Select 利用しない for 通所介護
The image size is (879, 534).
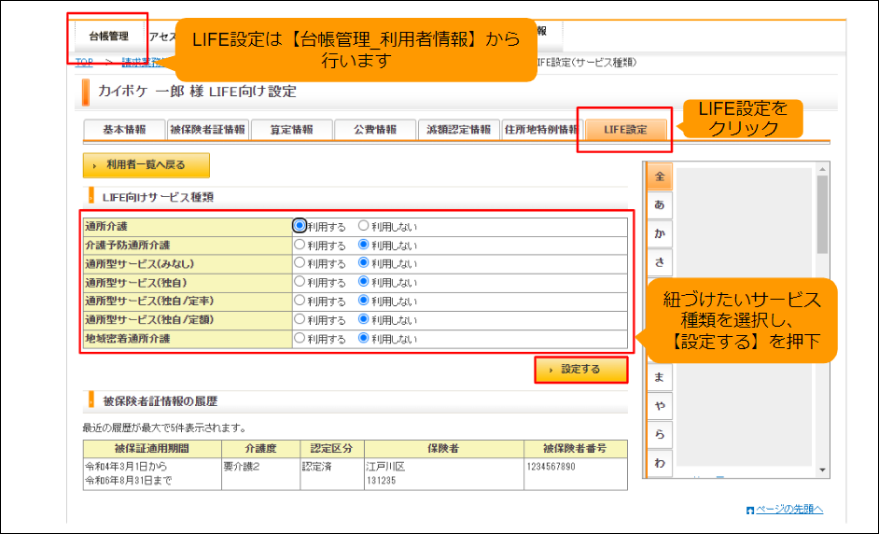pyautogui.click(x=363, y=226)
